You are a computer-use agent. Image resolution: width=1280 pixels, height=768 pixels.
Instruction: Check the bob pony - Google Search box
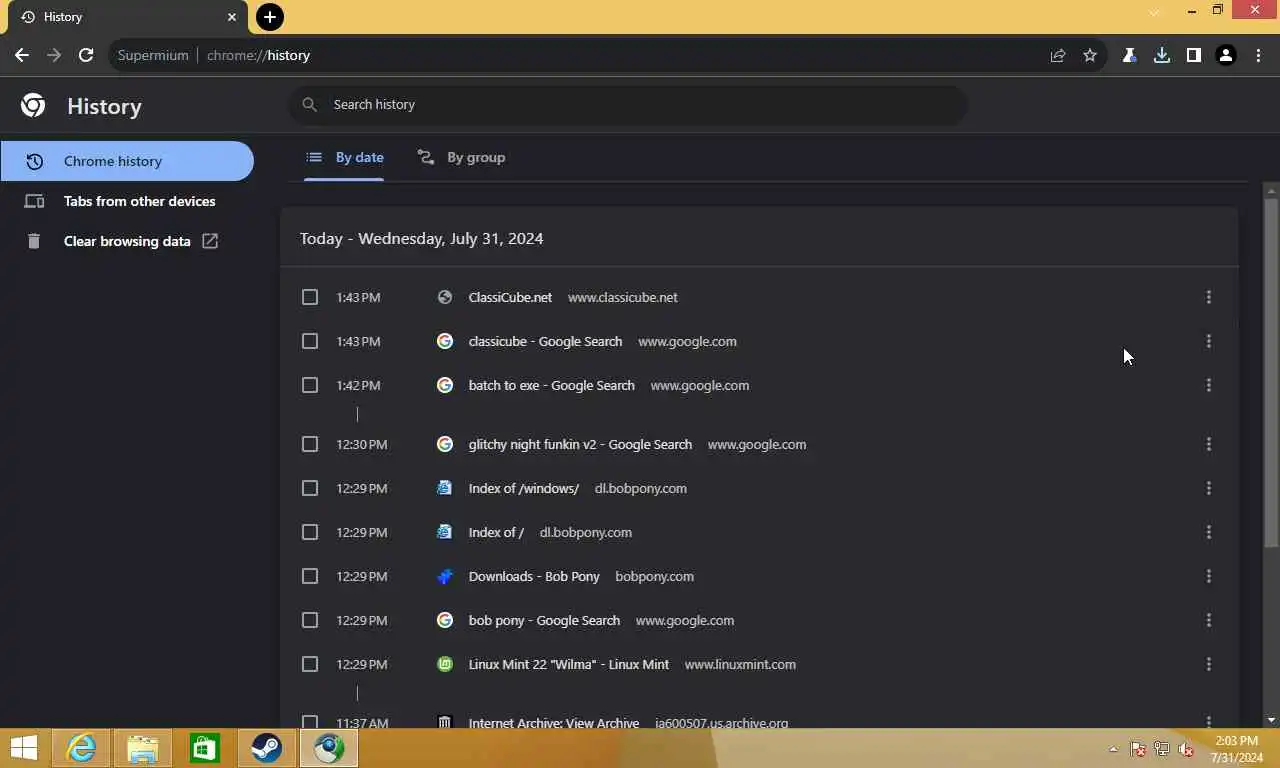310,620
